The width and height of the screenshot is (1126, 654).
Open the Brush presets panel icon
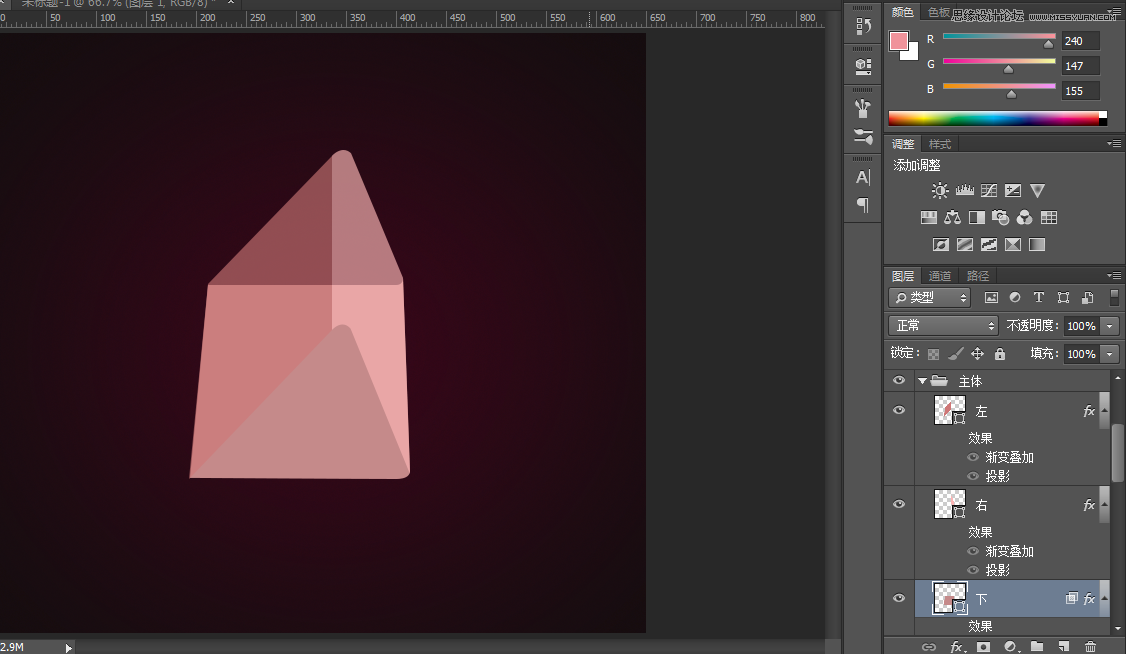point(862,108)
